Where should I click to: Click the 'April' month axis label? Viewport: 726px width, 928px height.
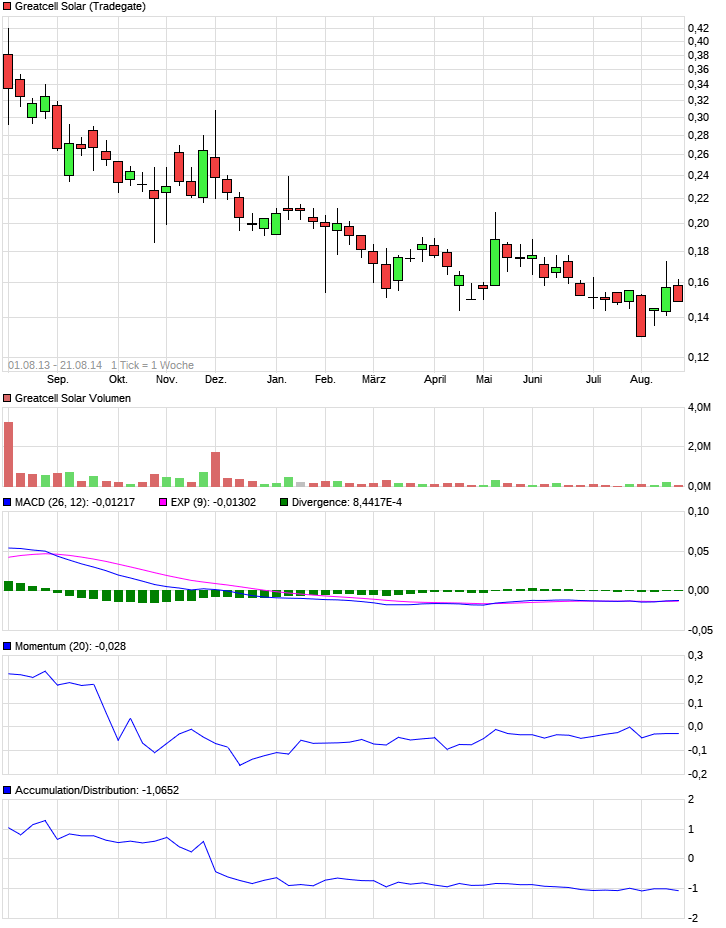click(435, 379)
